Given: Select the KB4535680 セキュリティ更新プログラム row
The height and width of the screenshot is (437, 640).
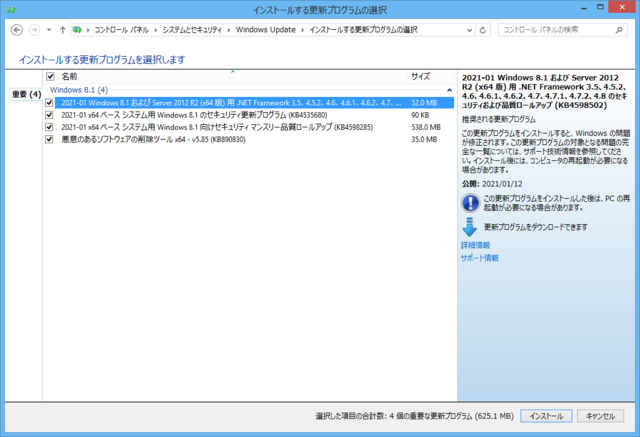Looking at the screenshot, I should 254,115.
